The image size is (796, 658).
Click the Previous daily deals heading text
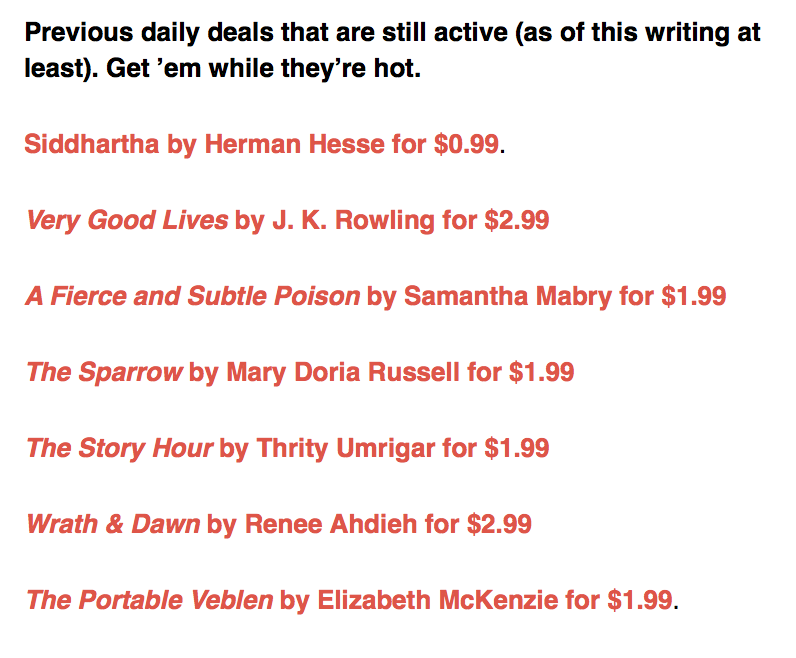click(392, 50)
